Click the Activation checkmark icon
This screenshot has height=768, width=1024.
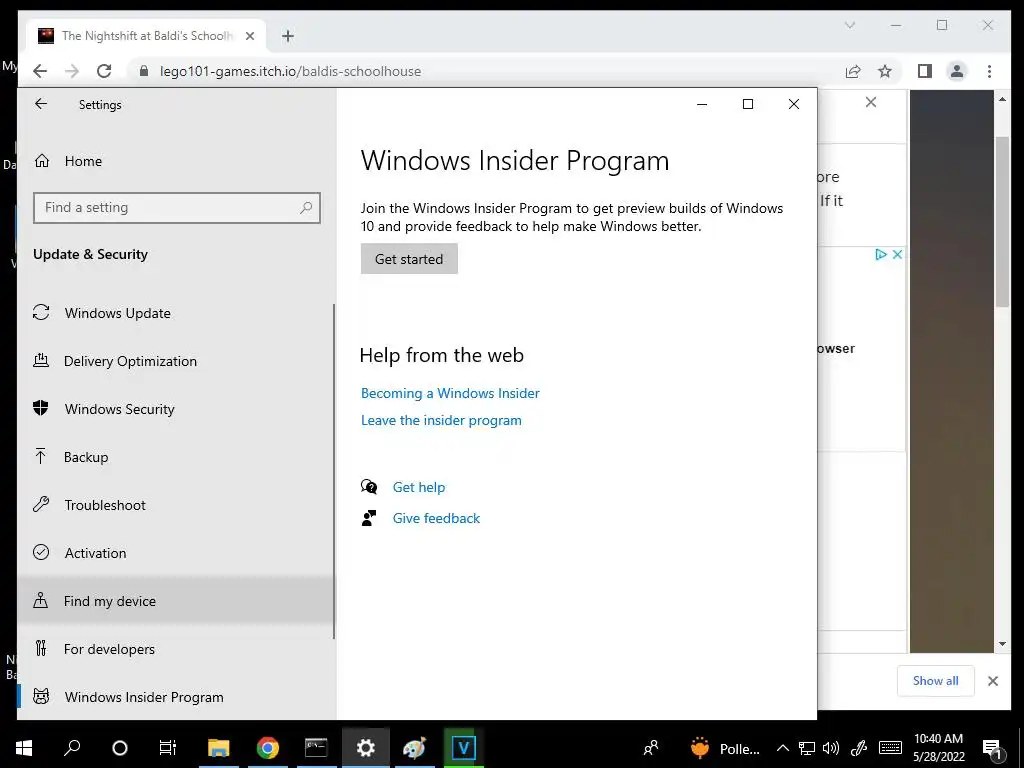click(x=41, y=552)
